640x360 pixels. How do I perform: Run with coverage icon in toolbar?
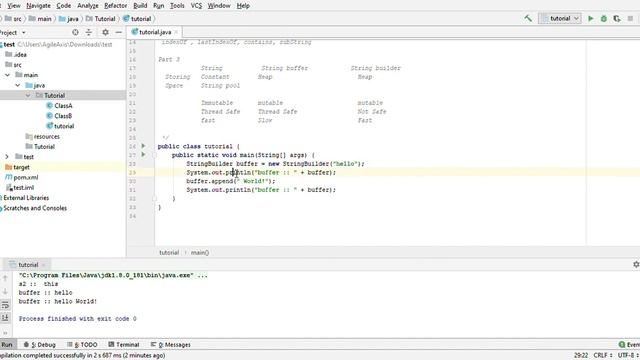pos(617,18)
